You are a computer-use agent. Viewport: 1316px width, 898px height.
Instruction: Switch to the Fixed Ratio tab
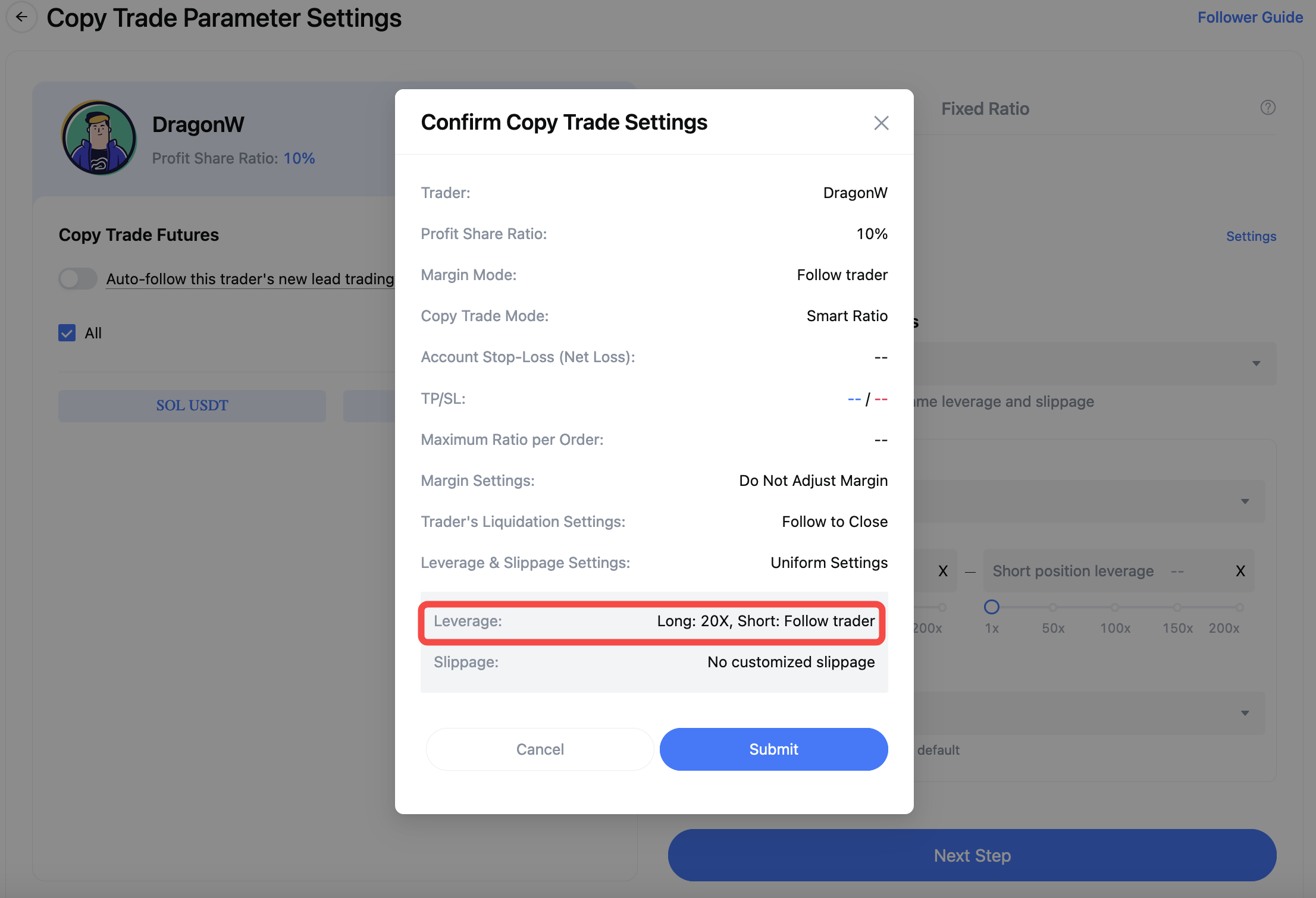(985, 109)
